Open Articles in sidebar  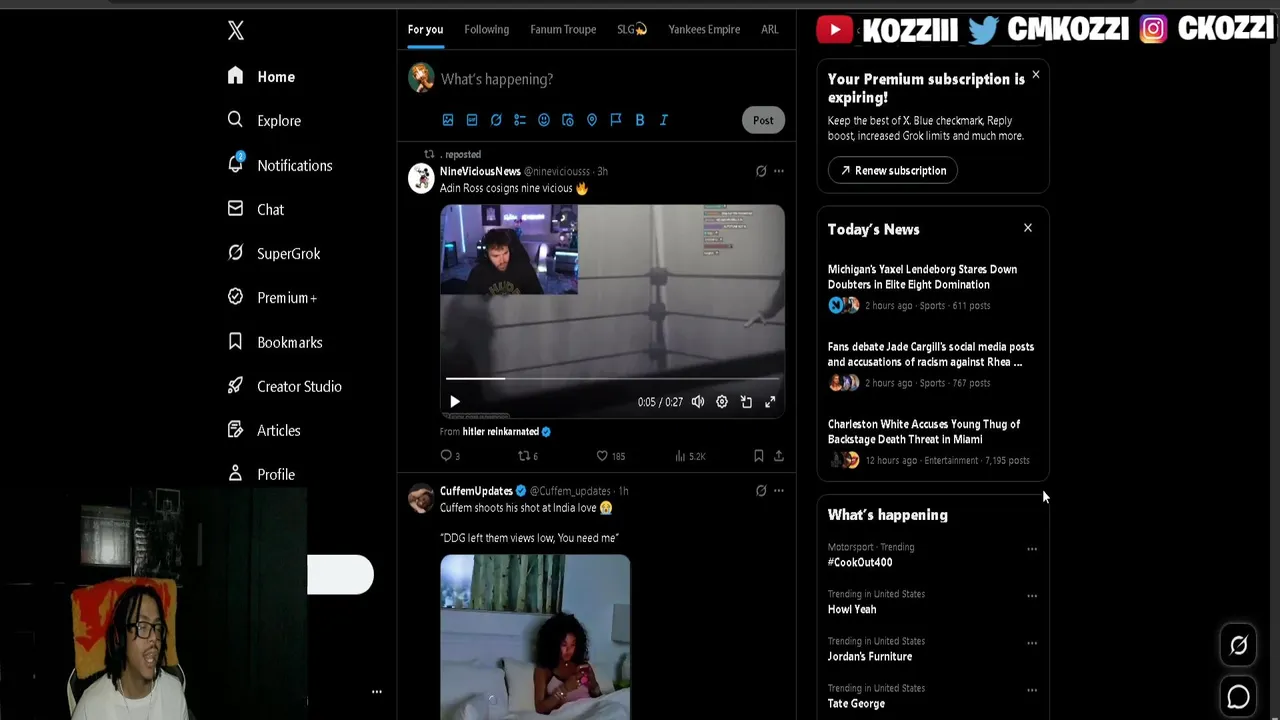[x=264, y=430]
